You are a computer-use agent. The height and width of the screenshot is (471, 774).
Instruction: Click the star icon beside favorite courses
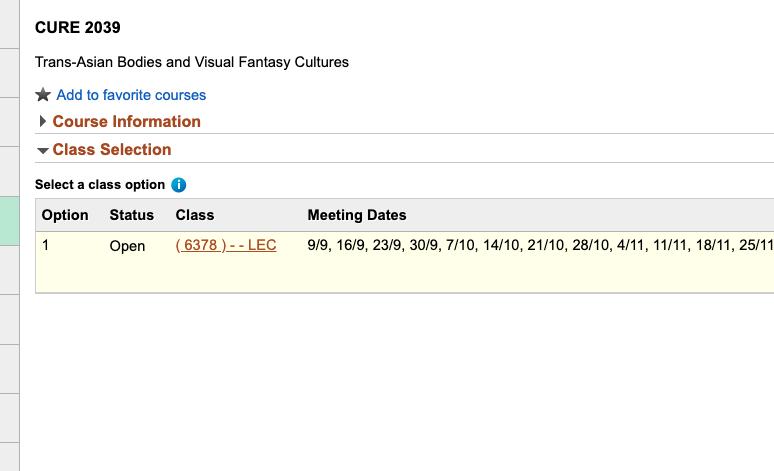pyautogui.click(x=43, y=94)
